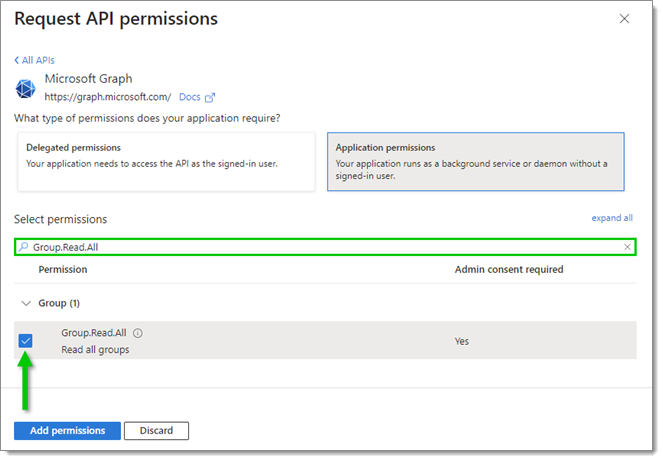Clear the permissions search with the X
663x461 pixels.
click(627, 247)
